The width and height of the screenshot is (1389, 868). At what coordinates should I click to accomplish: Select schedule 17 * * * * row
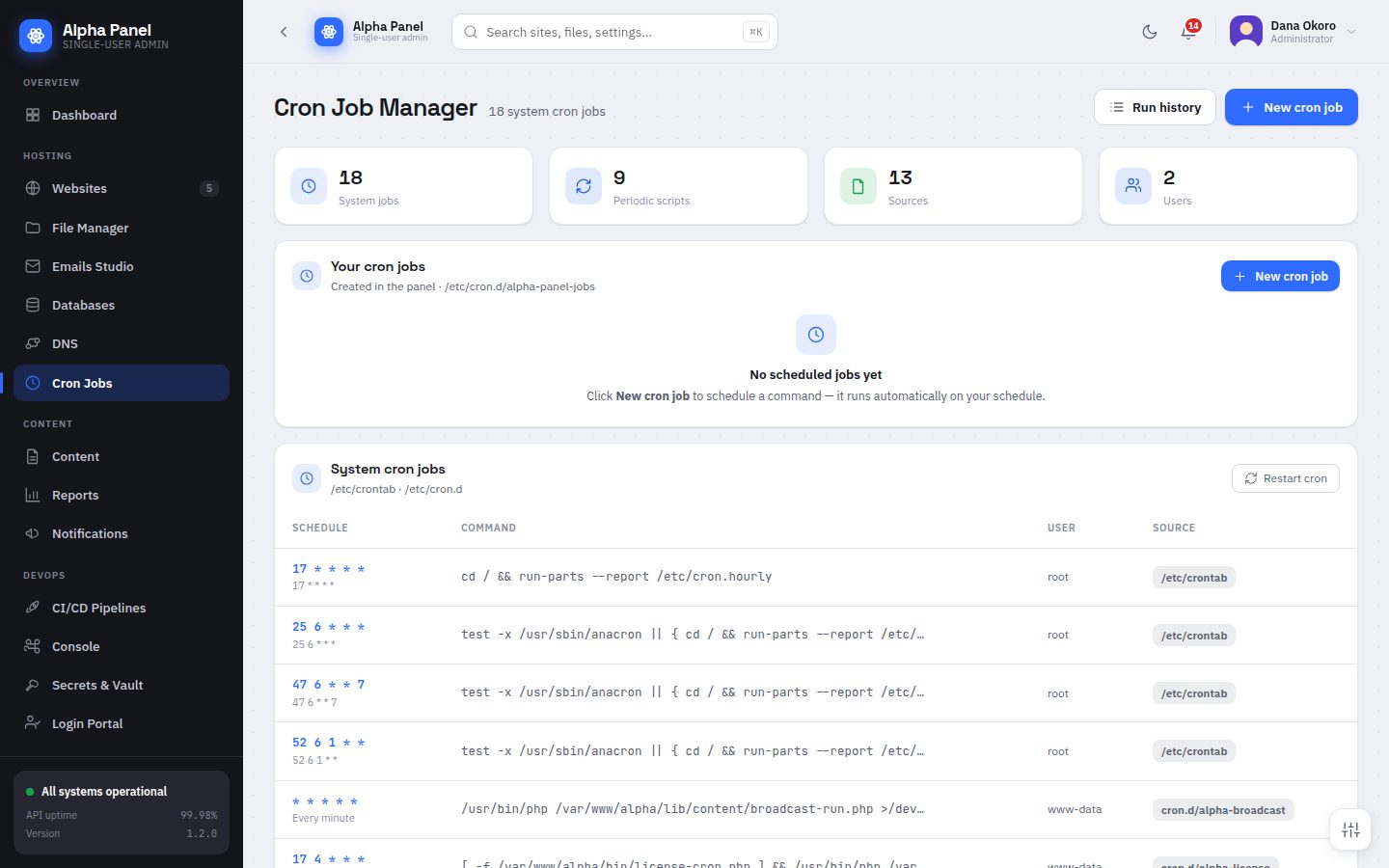pyautogui.click(x=815, y=577)
